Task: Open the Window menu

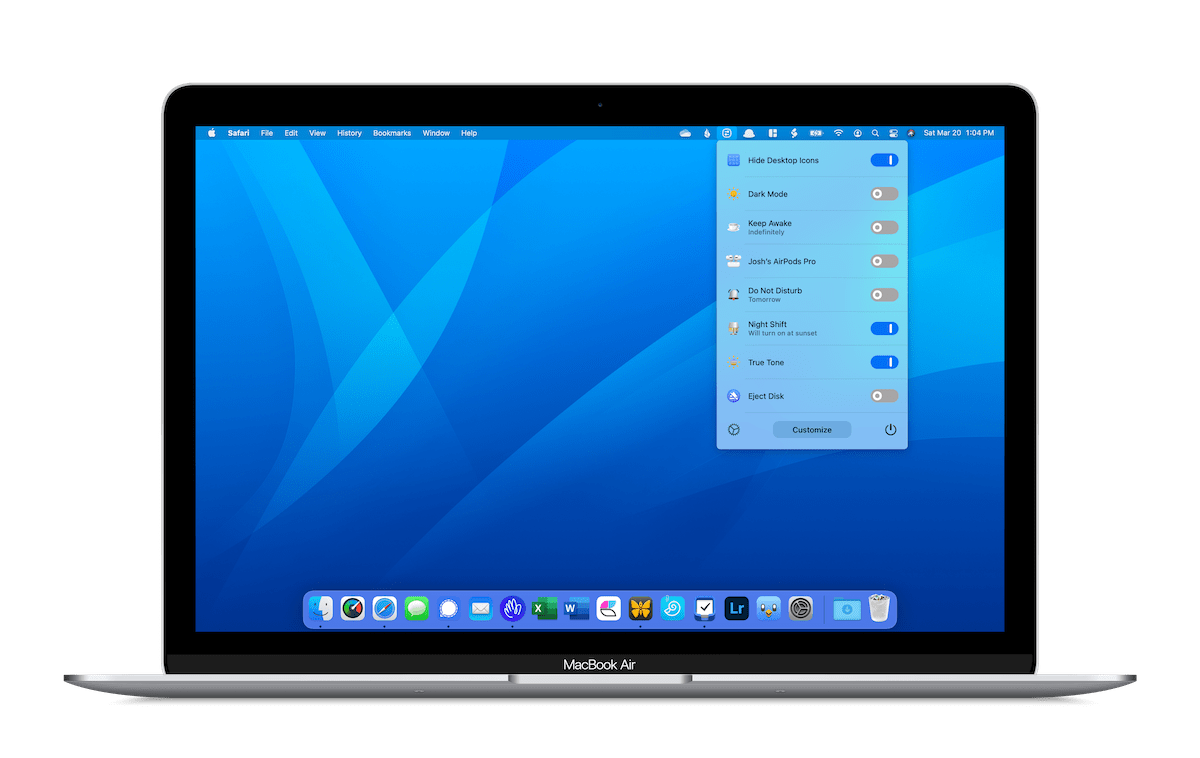Action: (x=436, y=133)
